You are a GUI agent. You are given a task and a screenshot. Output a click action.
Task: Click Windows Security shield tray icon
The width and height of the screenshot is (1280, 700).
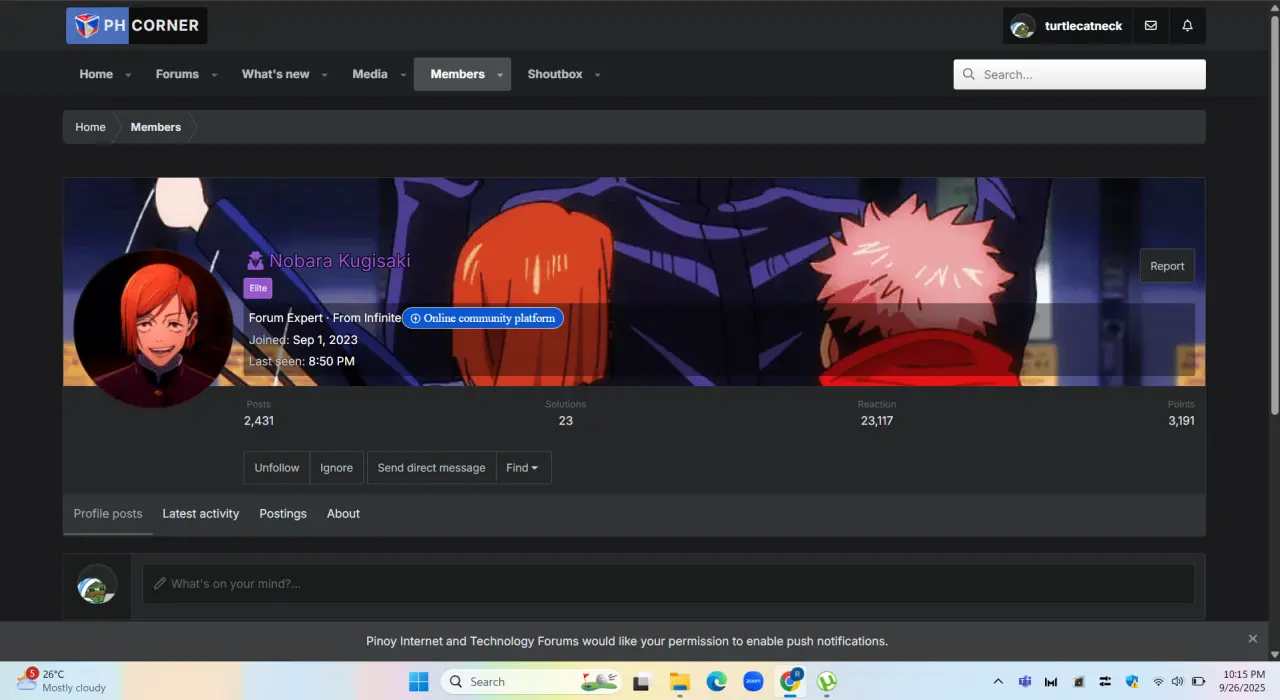point(1132,682)
